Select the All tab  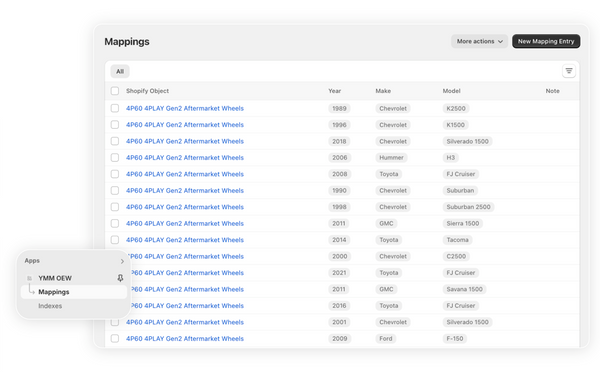[120, 72]
